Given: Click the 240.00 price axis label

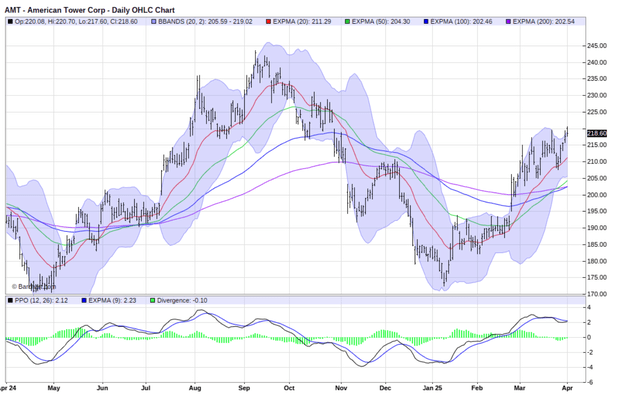Looking at the screenshot, I should coord(597,62).
